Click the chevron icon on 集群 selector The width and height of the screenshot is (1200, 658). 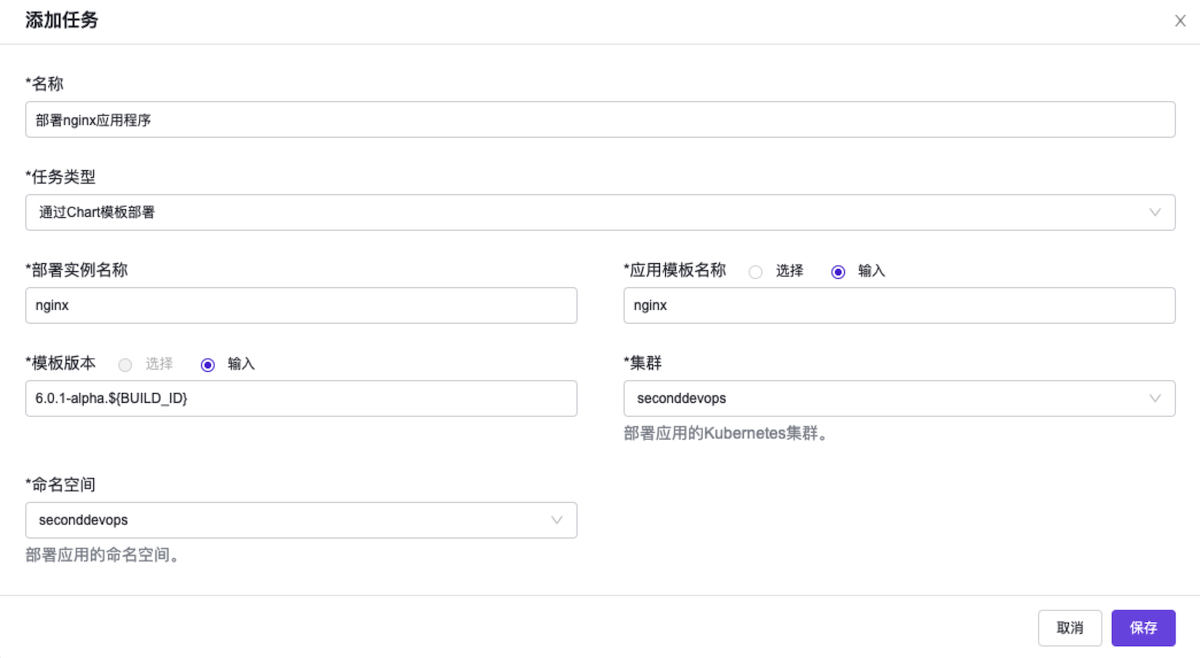point(1157,398)
